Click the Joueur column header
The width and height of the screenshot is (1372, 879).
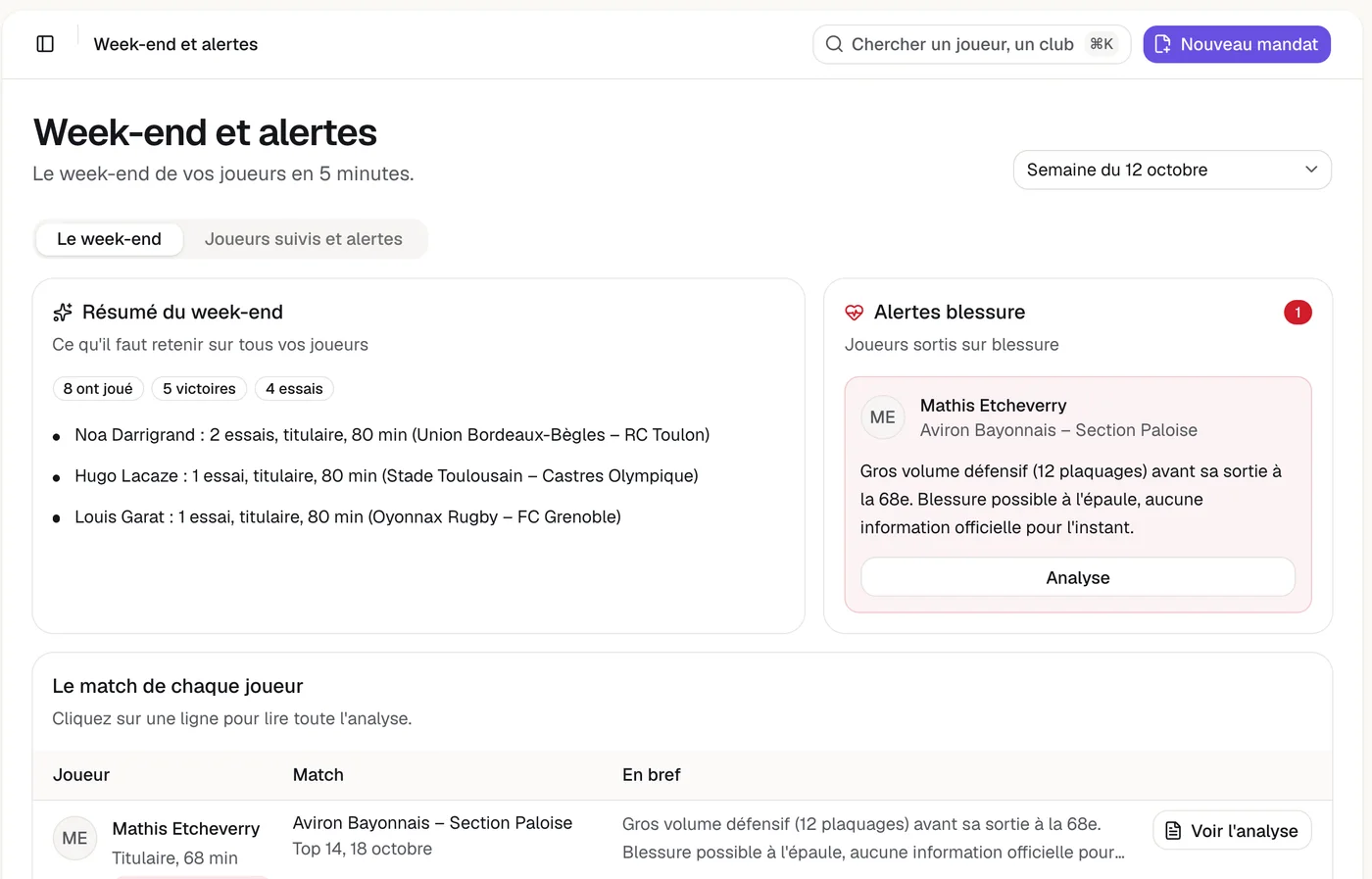coord(81,775)
